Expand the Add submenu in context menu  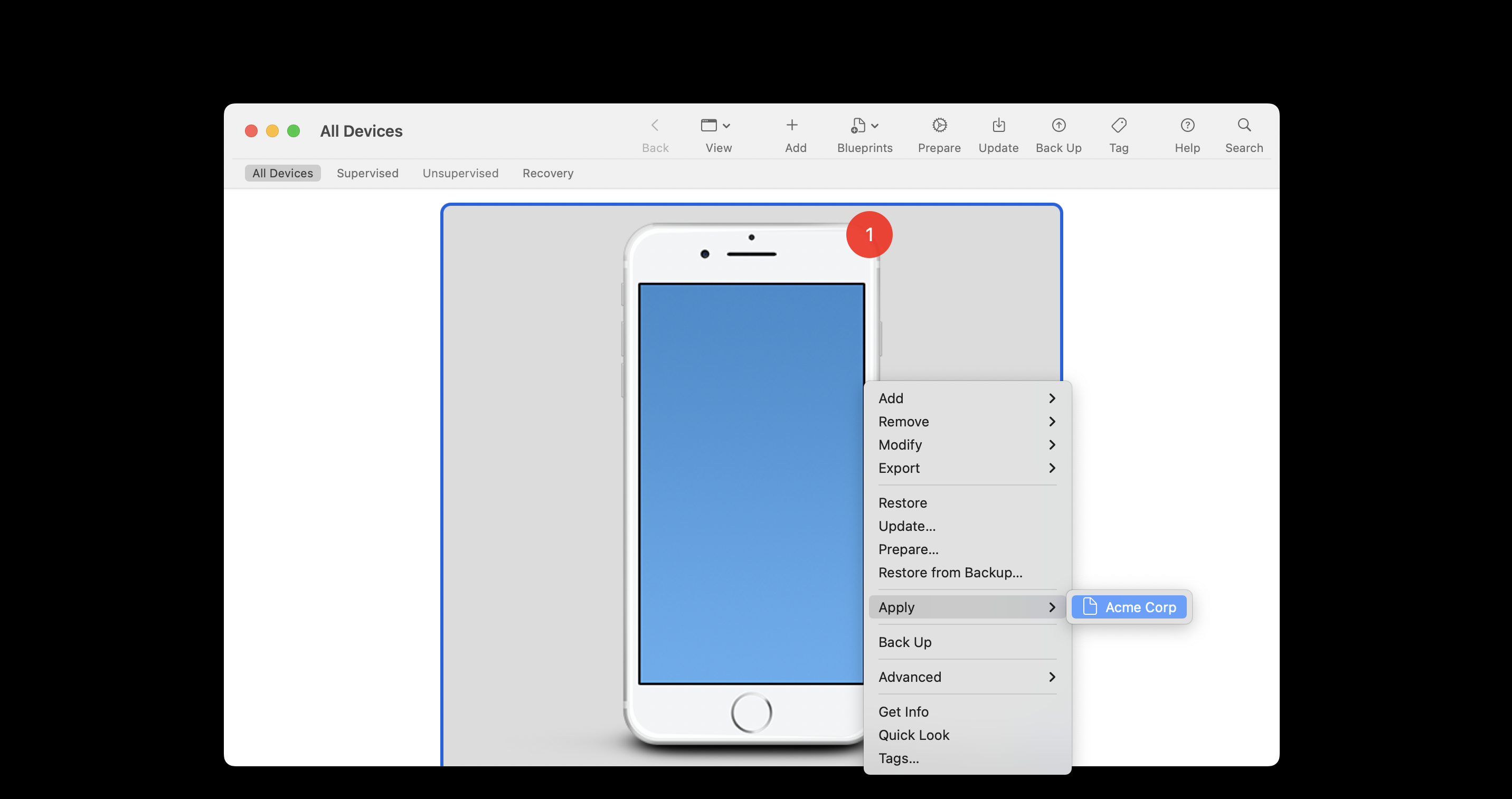click(967, 398)
